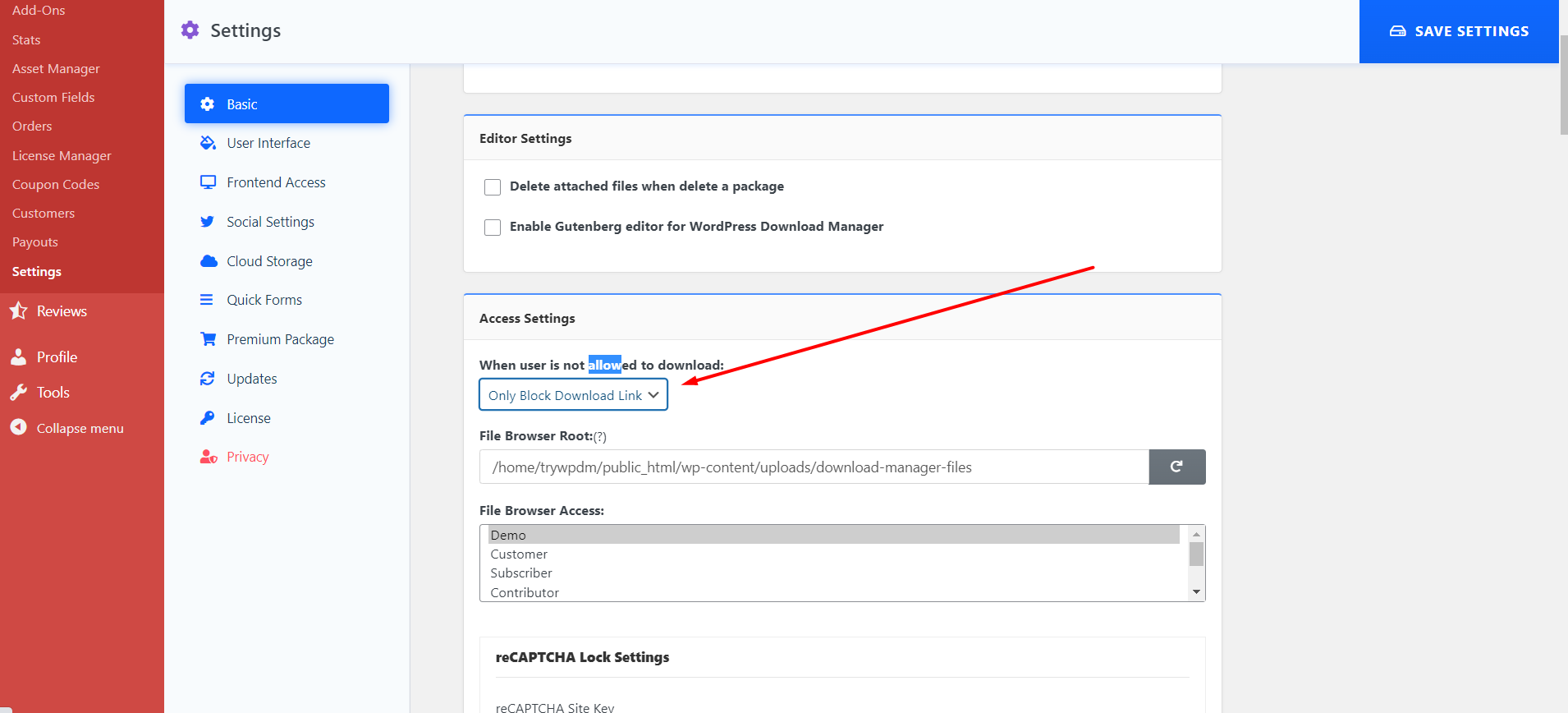Image resolution: width=1568 pixels, height=713 pixels.
Task: Click the Premium Package cart icon
Action: (x=209, y=339)
